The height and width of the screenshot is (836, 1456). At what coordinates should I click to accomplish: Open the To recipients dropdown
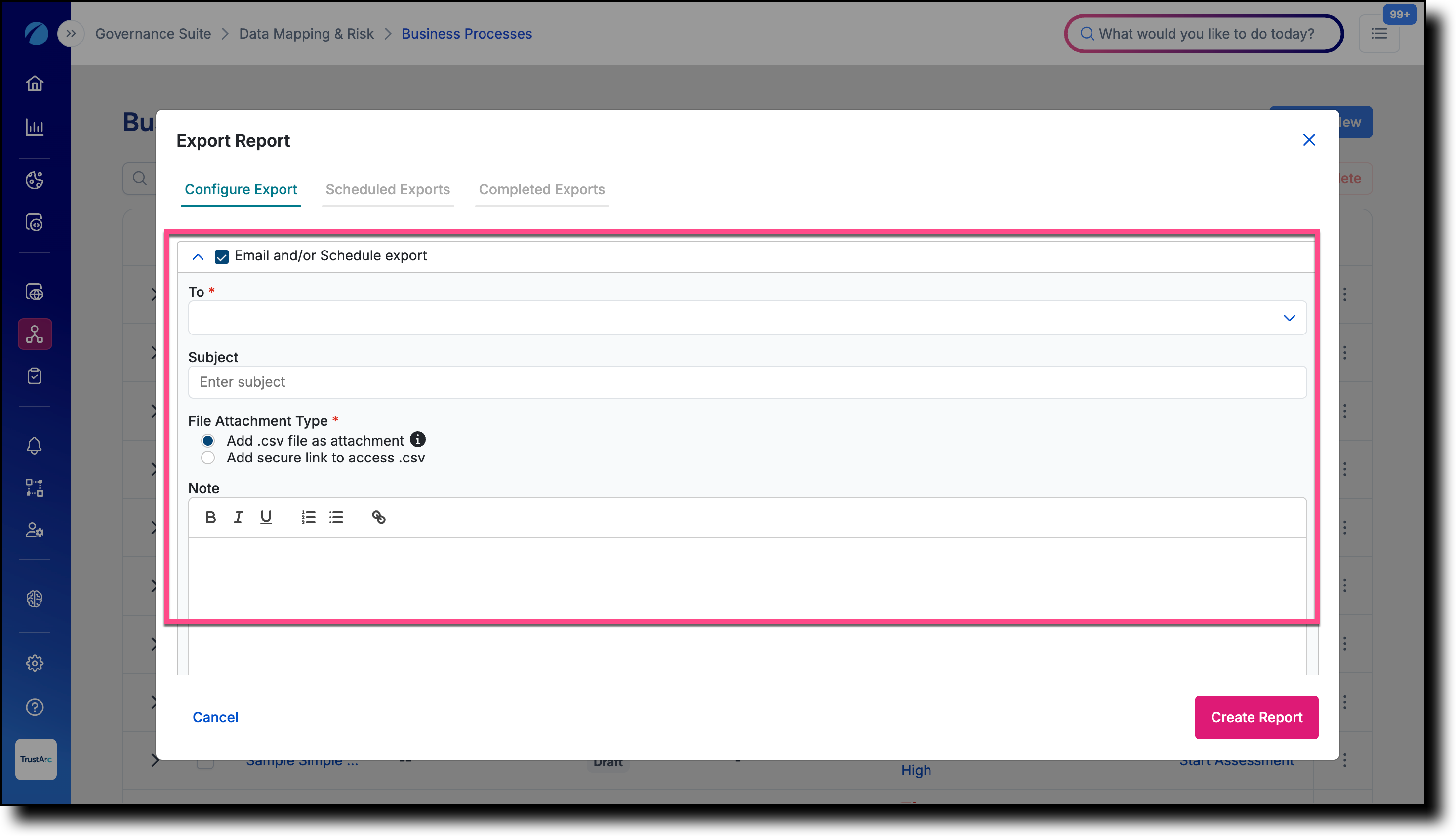pos(747,318)
